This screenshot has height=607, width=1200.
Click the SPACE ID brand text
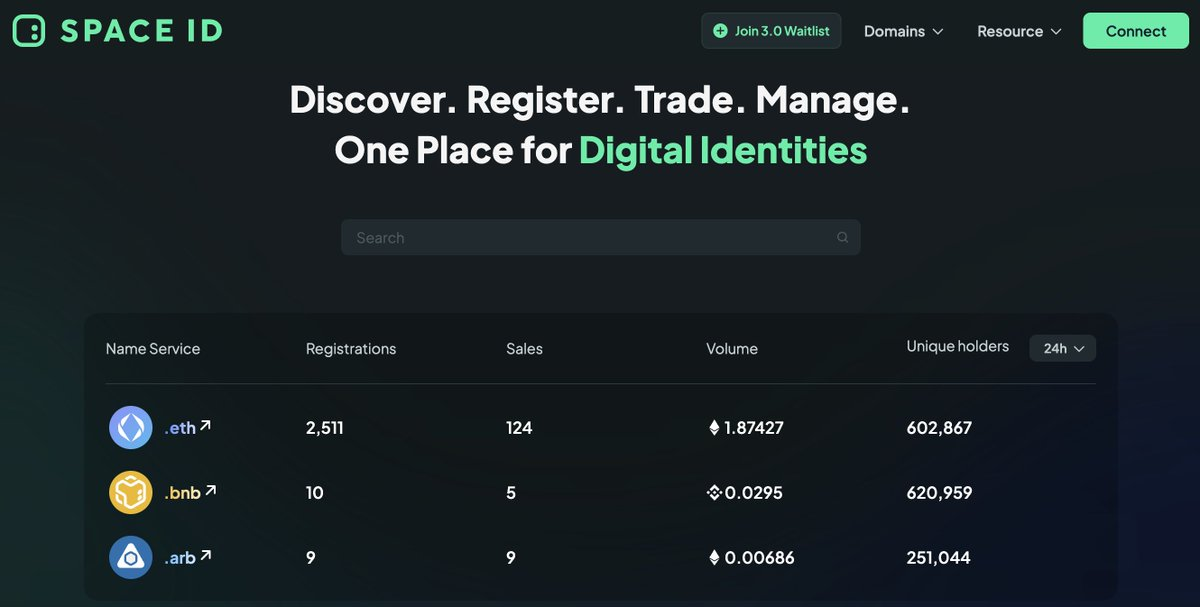(x=141, y=31)
